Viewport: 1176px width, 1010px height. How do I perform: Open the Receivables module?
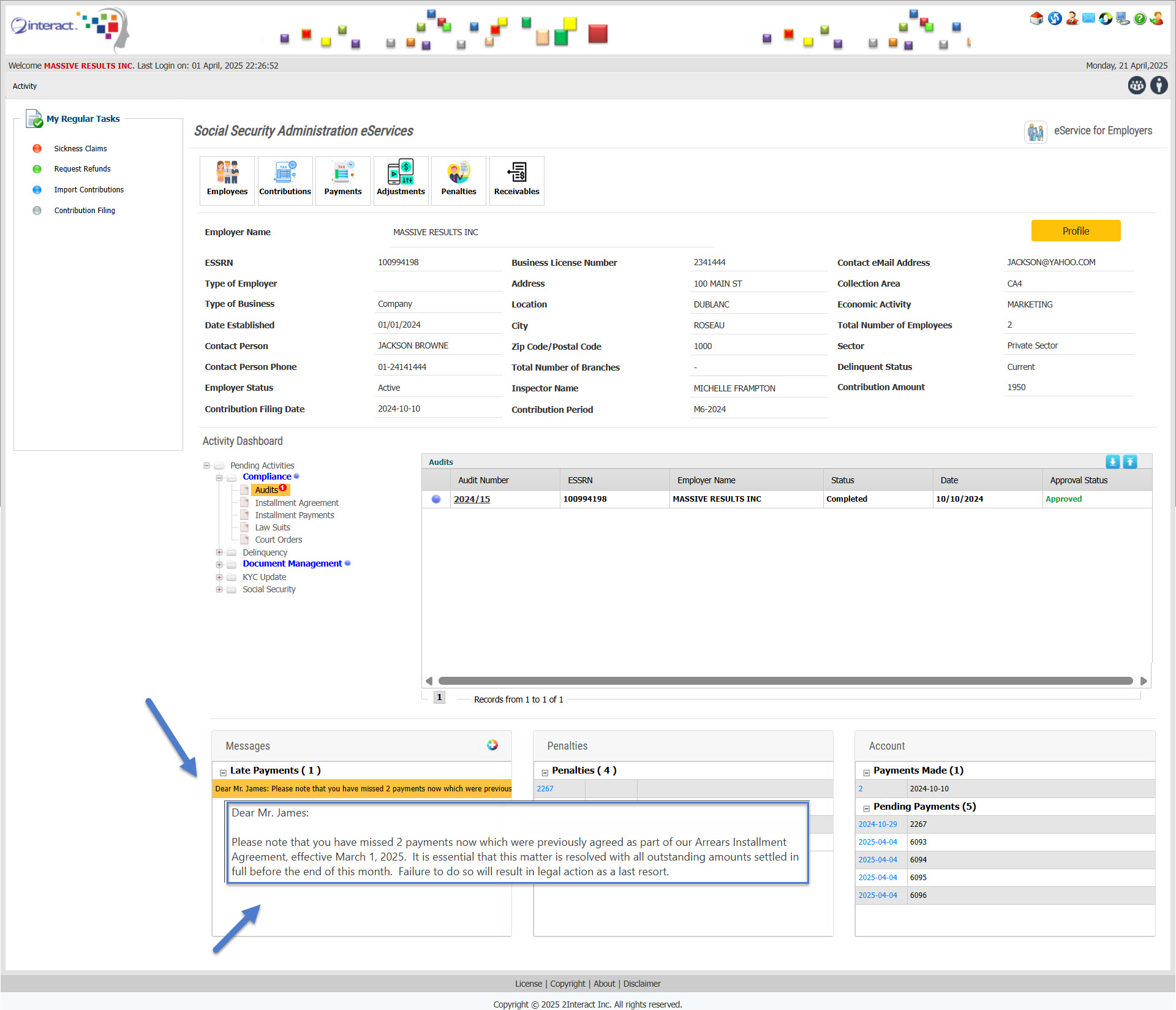click(516, 180)
